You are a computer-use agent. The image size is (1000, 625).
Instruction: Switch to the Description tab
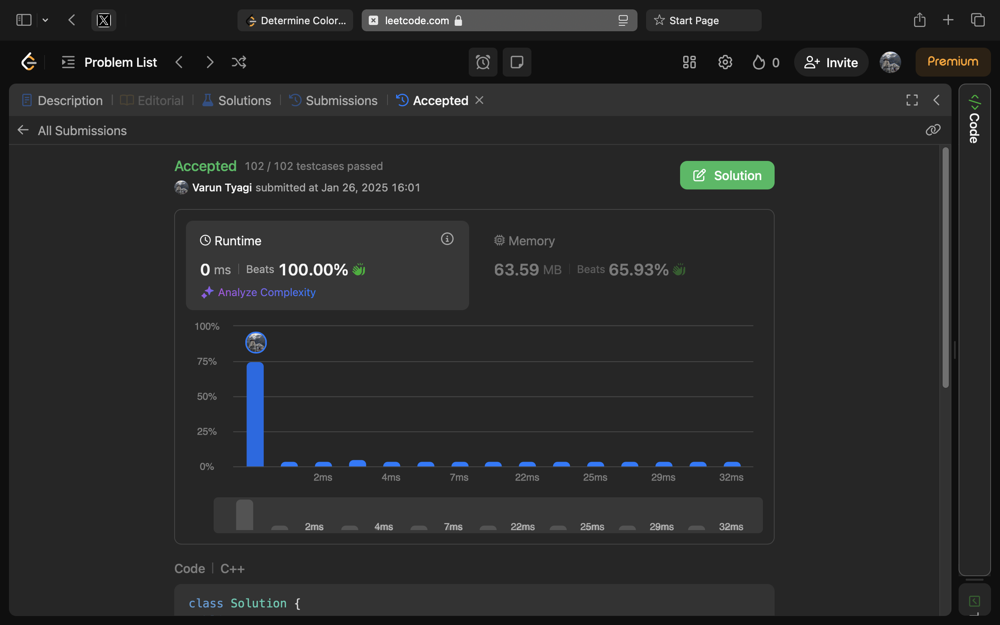[x=62, y=100]
